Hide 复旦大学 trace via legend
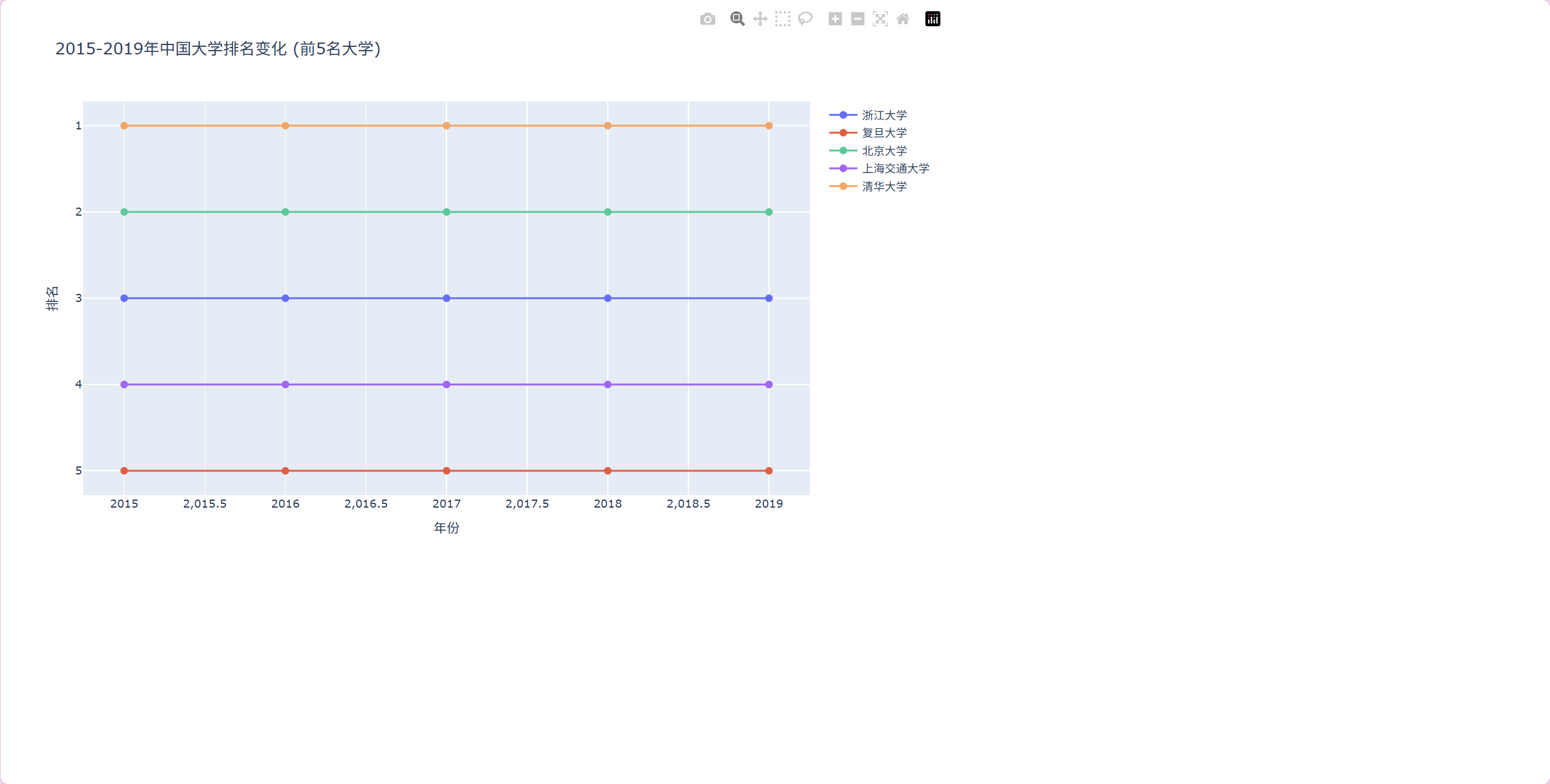This screenshot has height=784, width=1550. coord(883,133)
